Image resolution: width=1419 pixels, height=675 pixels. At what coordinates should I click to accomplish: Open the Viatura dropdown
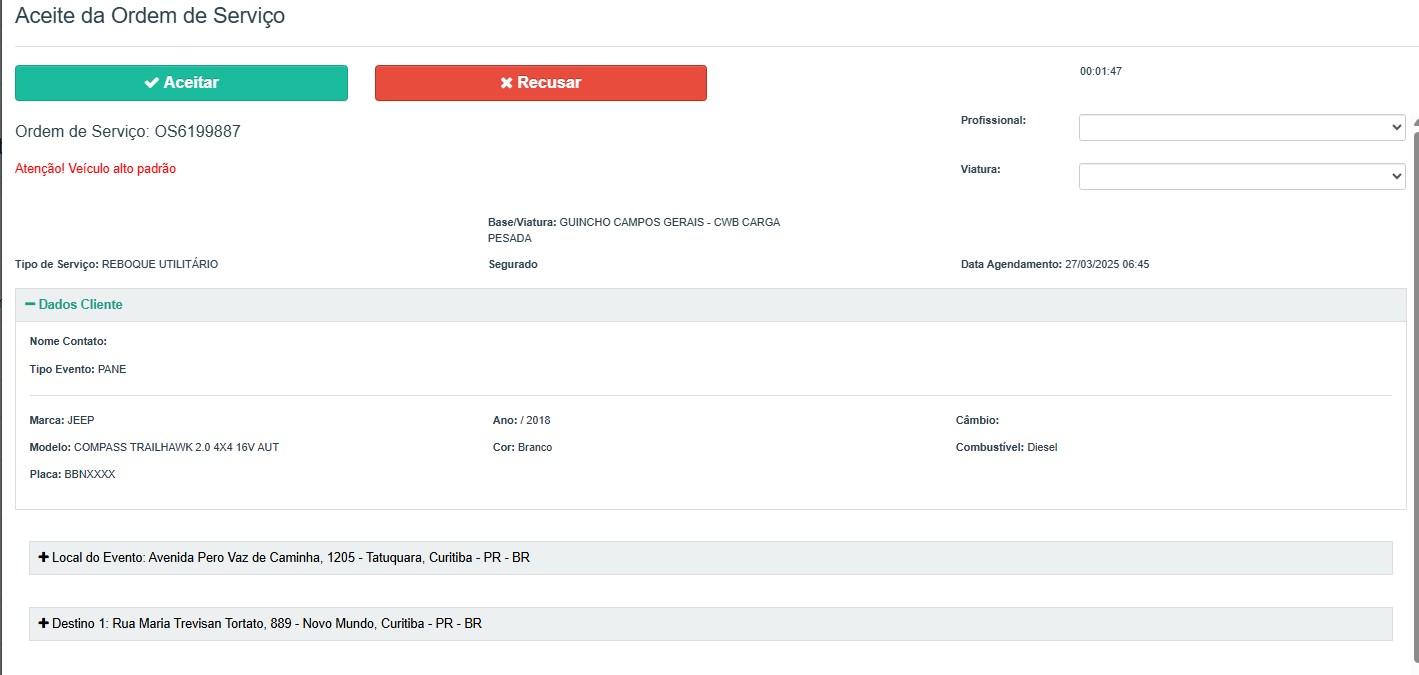(x=1241, y=176)
